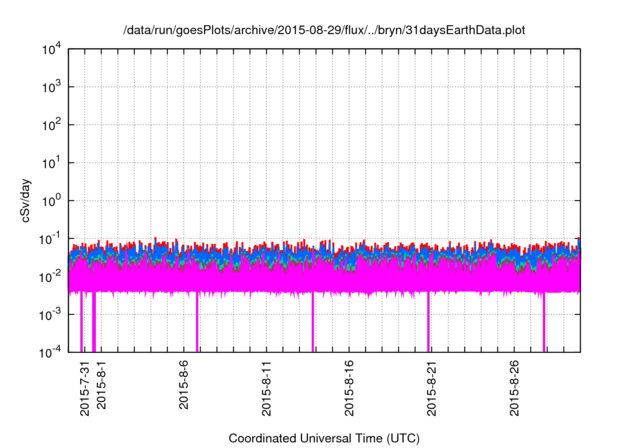Select the y-axis label 10^1
Image resolution: width=640 pixels, height=448 pixels.
51,163
